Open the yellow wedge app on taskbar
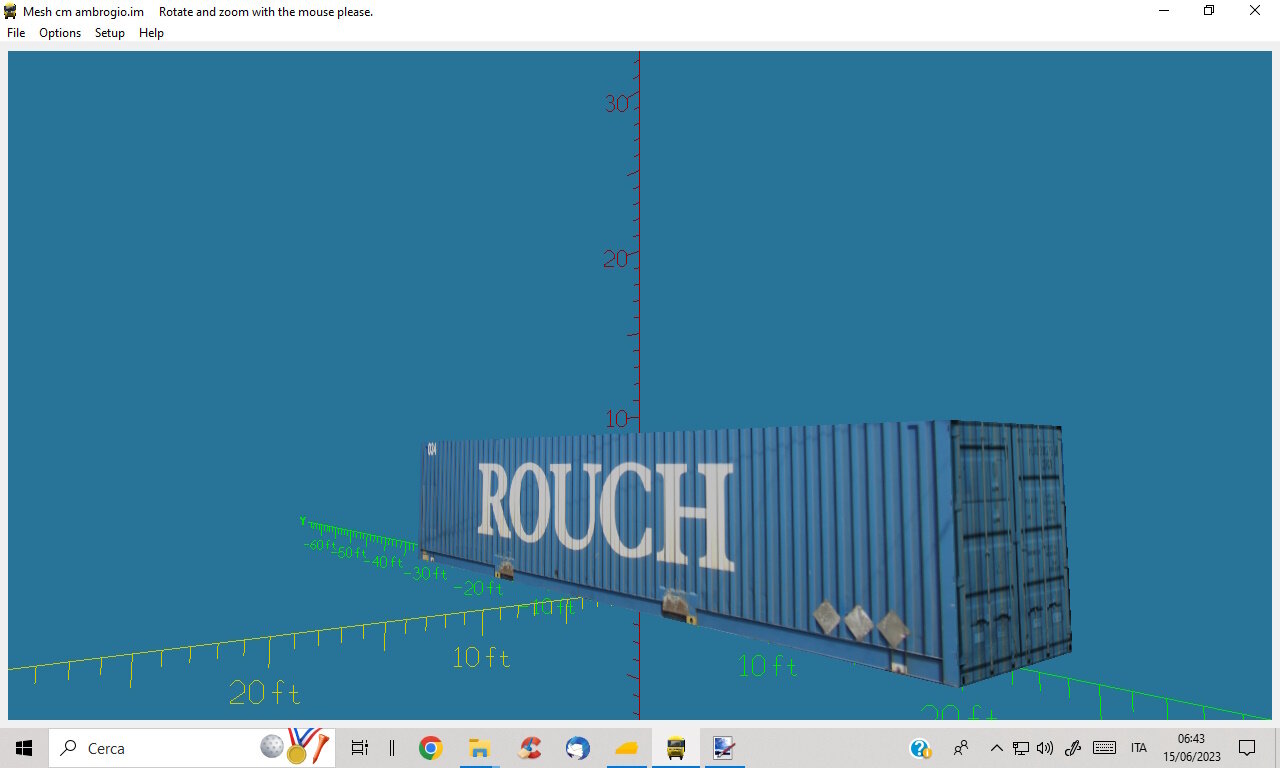The height and width of the screenshot is (768, 1280). (x=627, y=748)
